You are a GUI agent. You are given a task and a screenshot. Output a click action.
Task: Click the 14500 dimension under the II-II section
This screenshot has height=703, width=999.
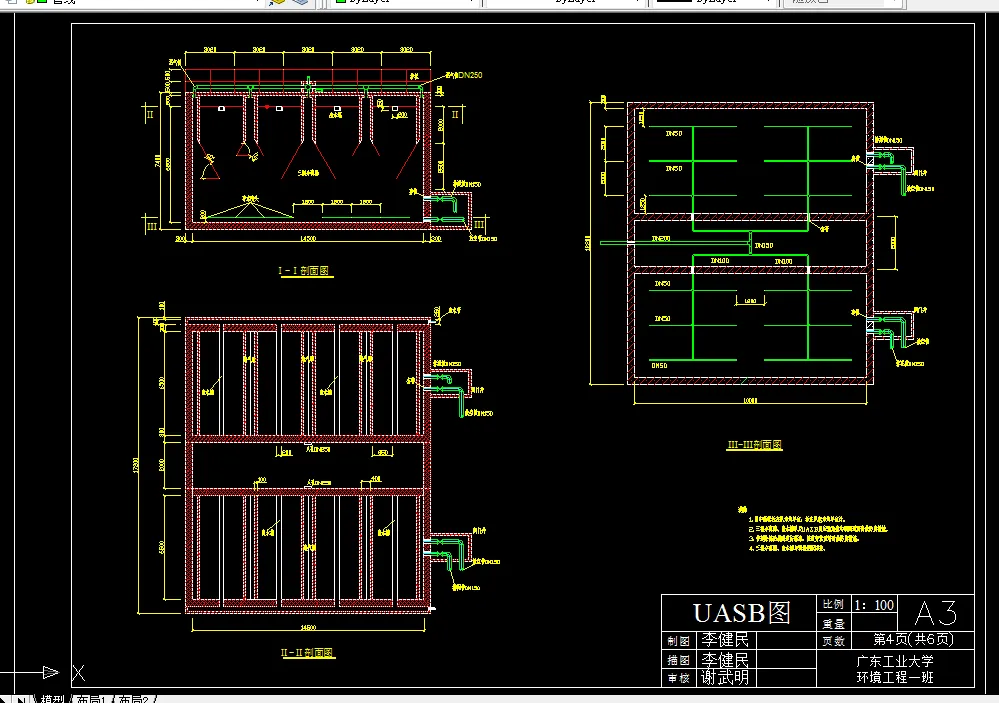pyautogui.click(x=308, y=628)
